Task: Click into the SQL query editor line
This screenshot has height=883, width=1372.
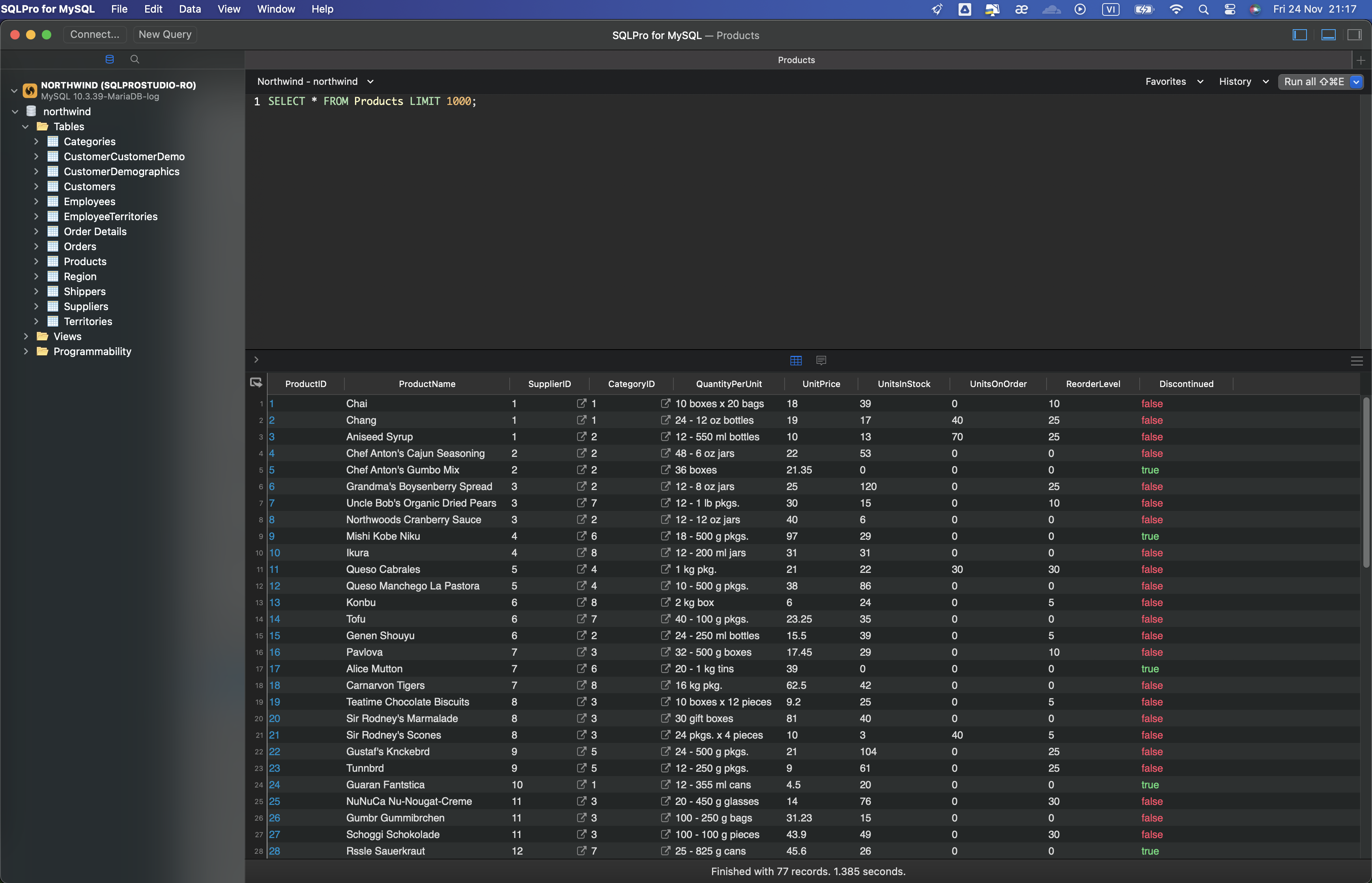Action: [372, 101]
